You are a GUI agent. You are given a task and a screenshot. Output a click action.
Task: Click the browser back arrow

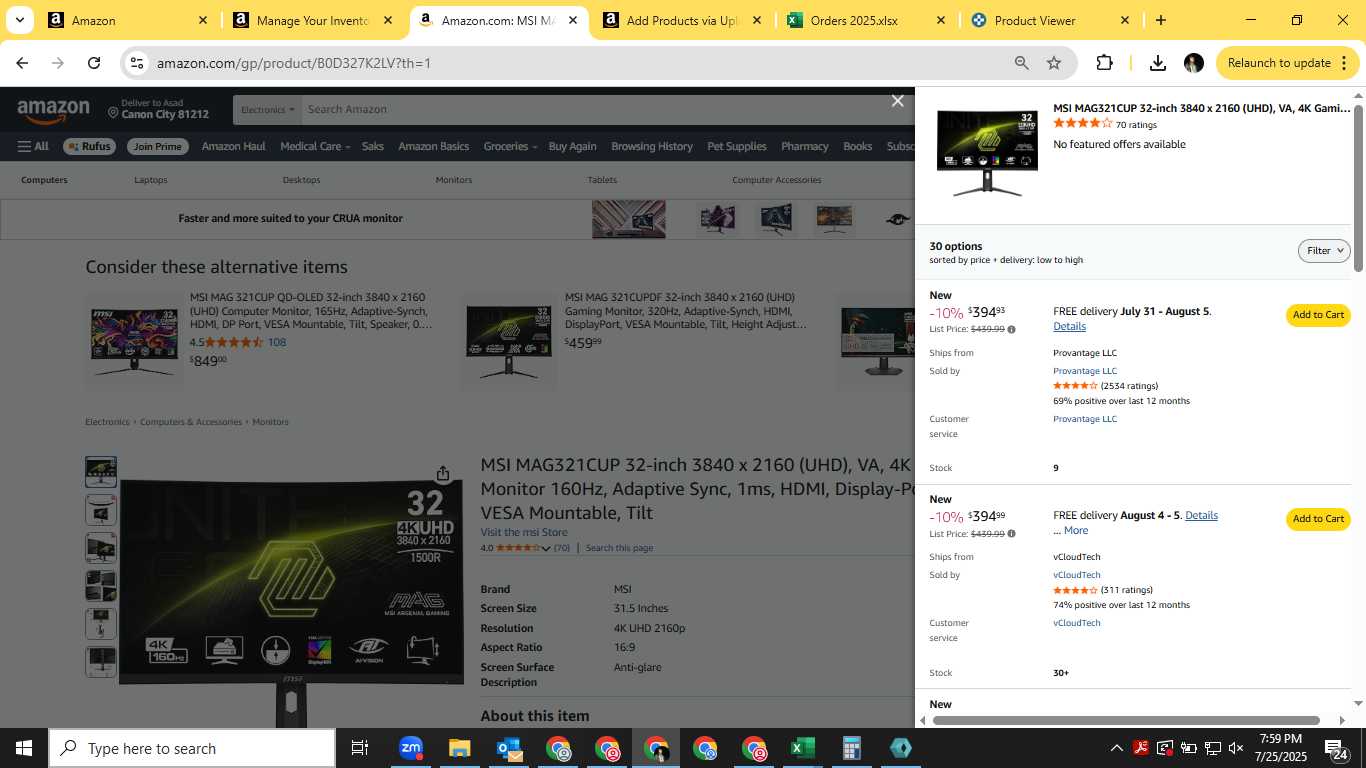tap(22, 63)
